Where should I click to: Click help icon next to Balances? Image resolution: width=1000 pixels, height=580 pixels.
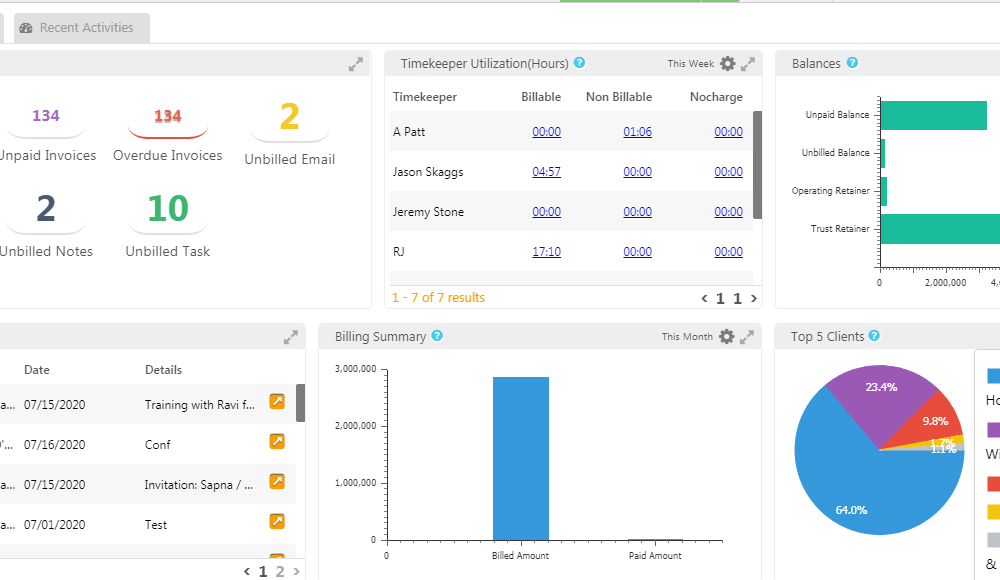[852, 63]
